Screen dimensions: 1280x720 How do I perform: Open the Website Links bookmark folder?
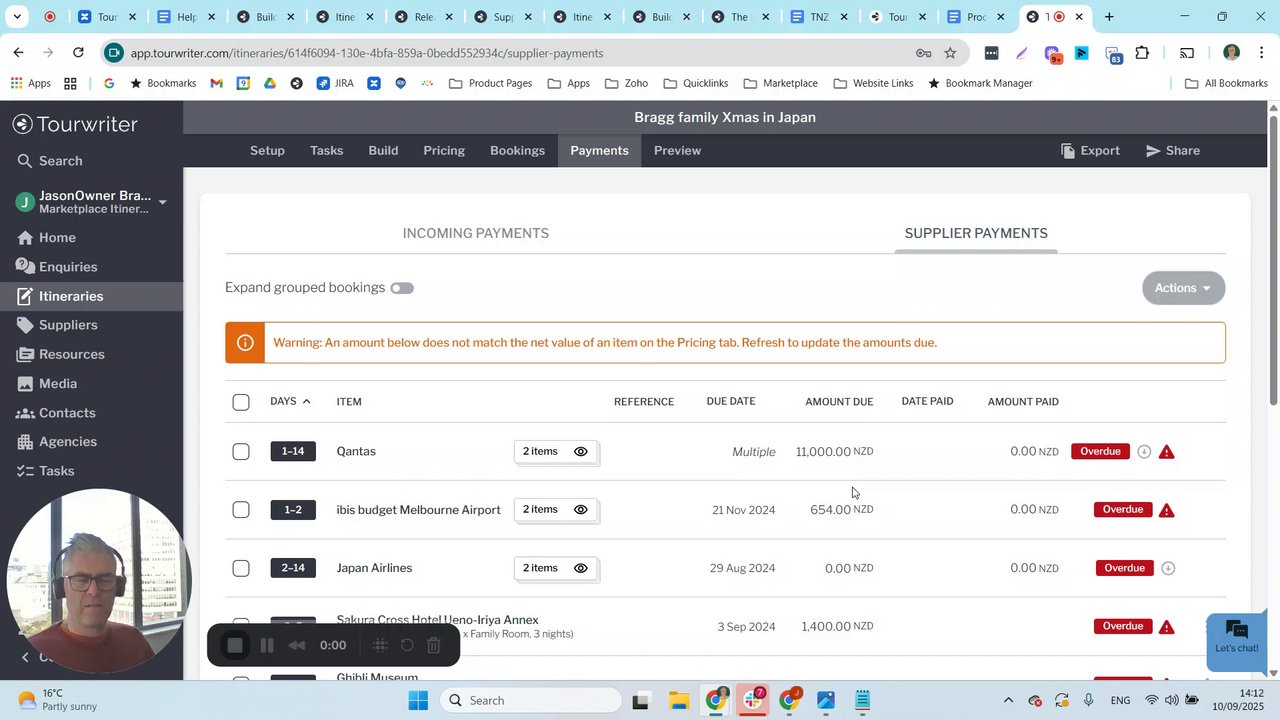(873, 83)
